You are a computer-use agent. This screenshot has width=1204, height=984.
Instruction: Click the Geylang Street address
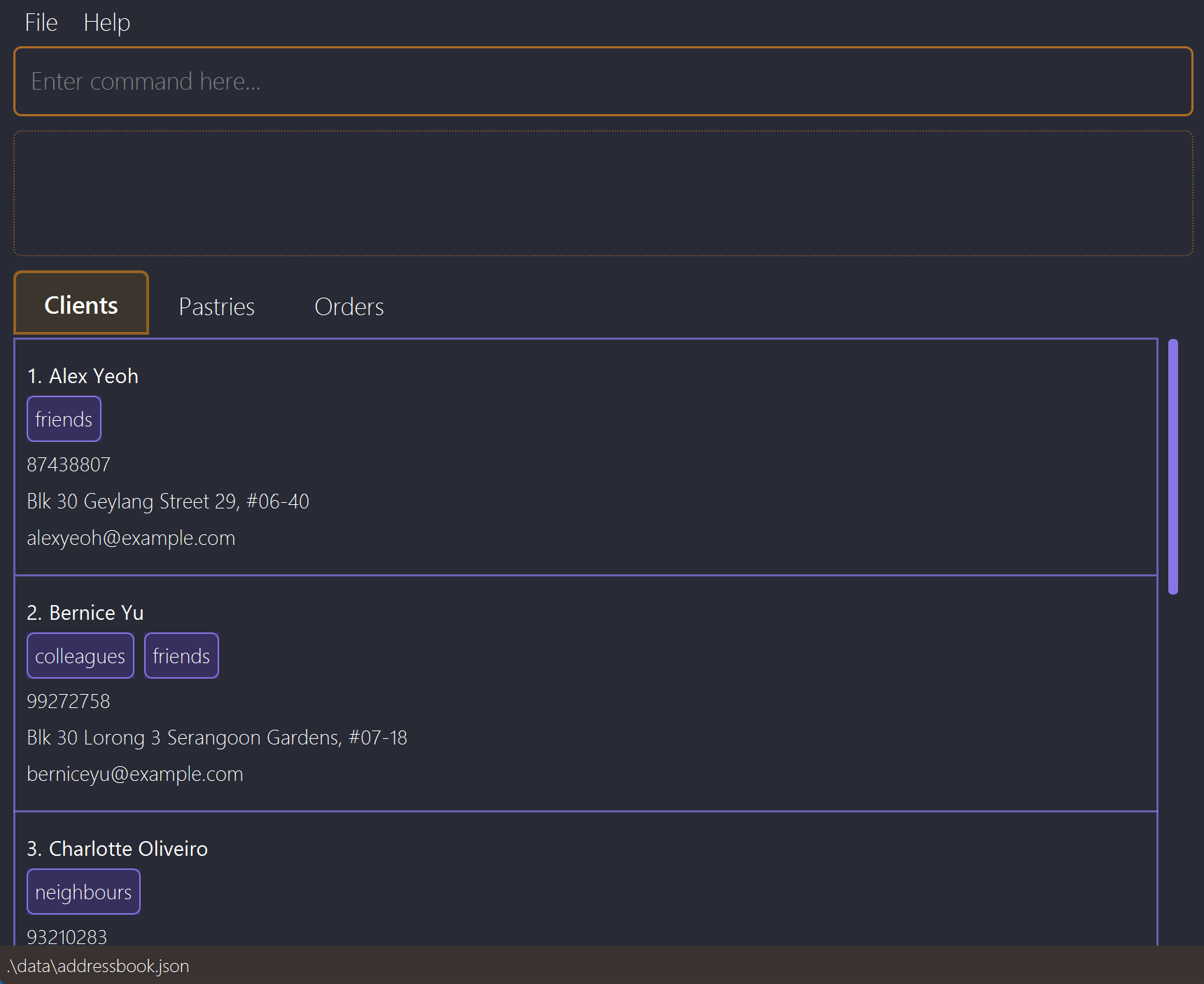click(x=168, y=501)
